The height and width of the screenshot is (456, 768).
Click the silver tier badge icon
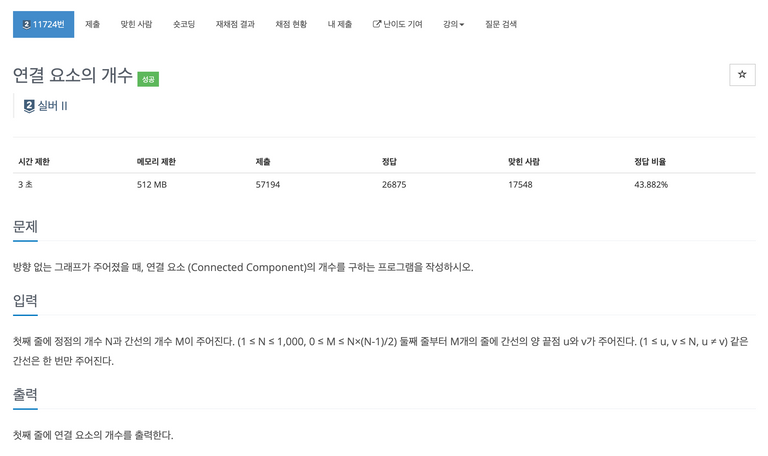29,106
